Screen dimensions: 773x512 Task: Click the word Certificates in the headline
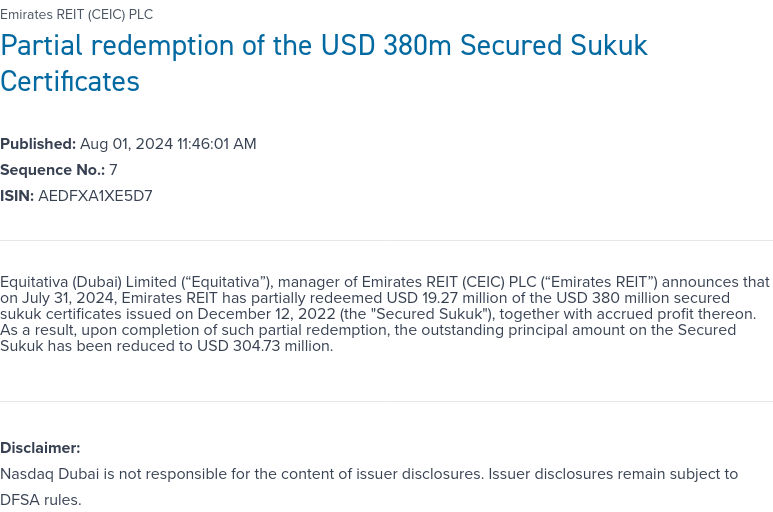click(70, 81)
